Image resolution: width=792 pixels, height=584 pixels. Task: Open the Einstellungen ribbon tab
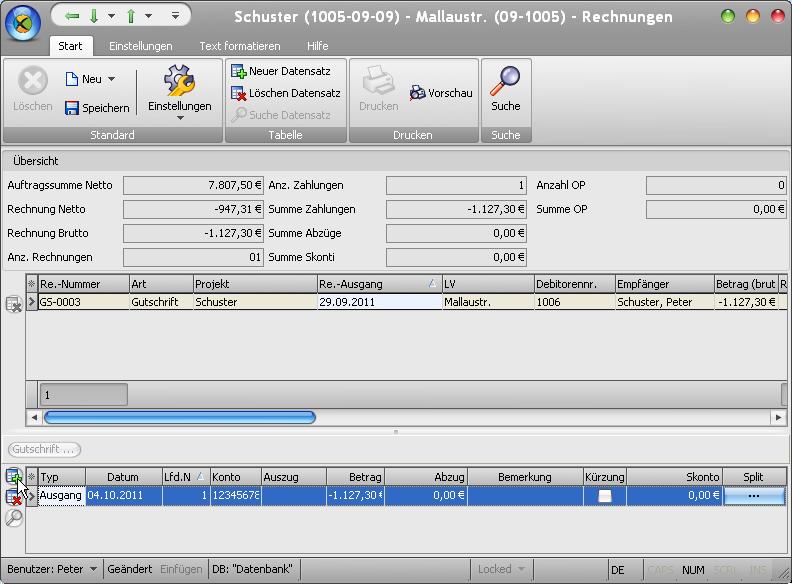click(x=140, y=46)
